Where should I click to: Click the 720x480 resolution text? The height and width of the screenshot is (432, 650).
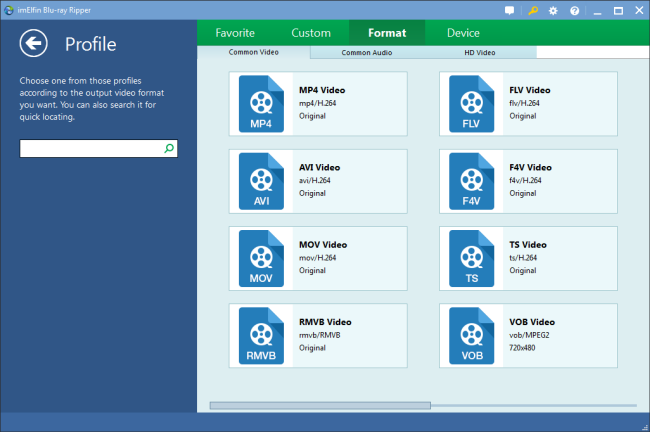tap(522, 348)
